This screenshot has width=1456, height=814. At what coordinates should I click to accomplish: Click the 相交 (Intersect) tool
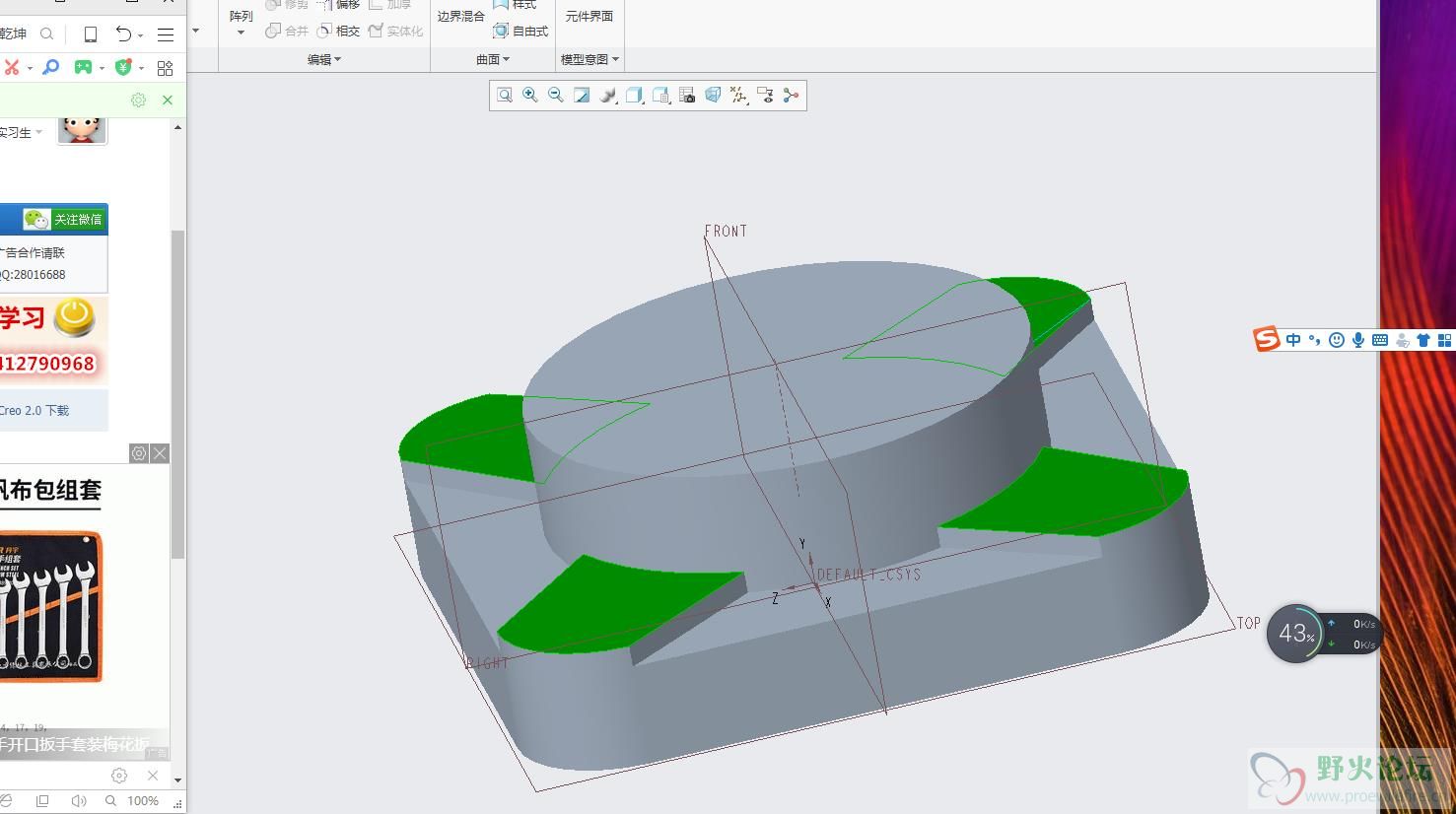(x=338, y=32)
